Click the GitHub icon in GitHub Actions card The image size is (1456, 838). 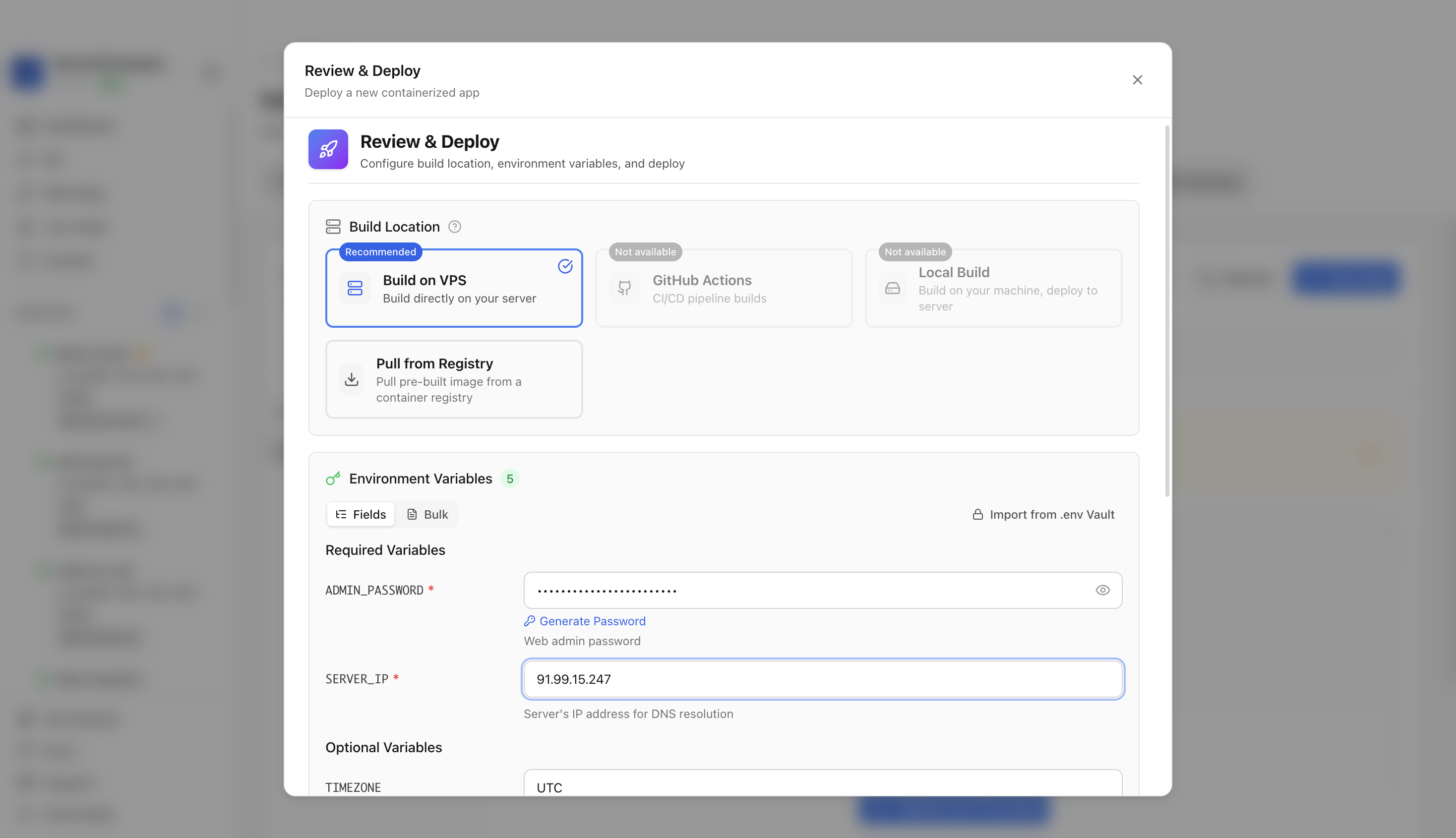[624, 289]
